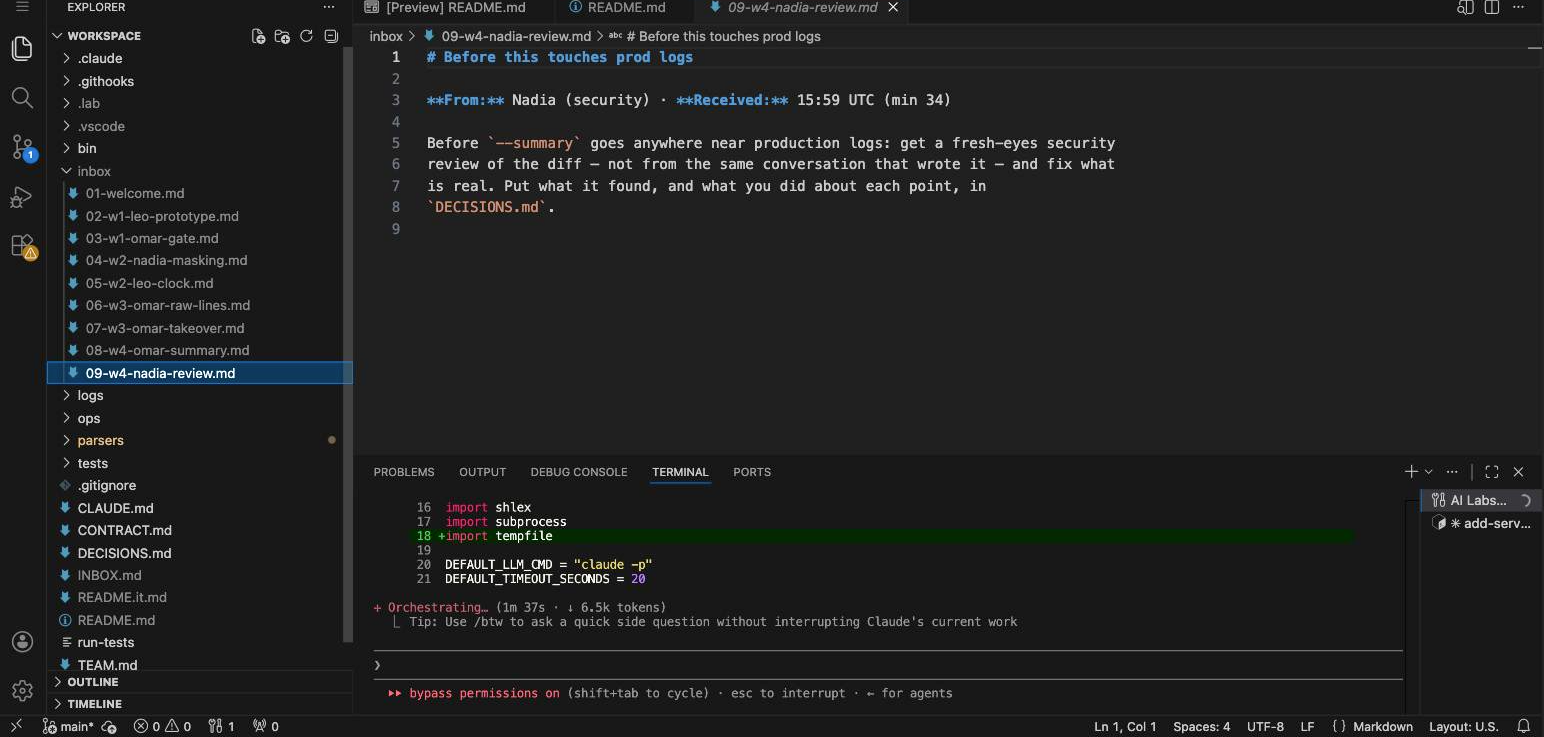Screen dimensions: 1544x737
Task: Open the Run and Debug view
Action: pos(22,197)
